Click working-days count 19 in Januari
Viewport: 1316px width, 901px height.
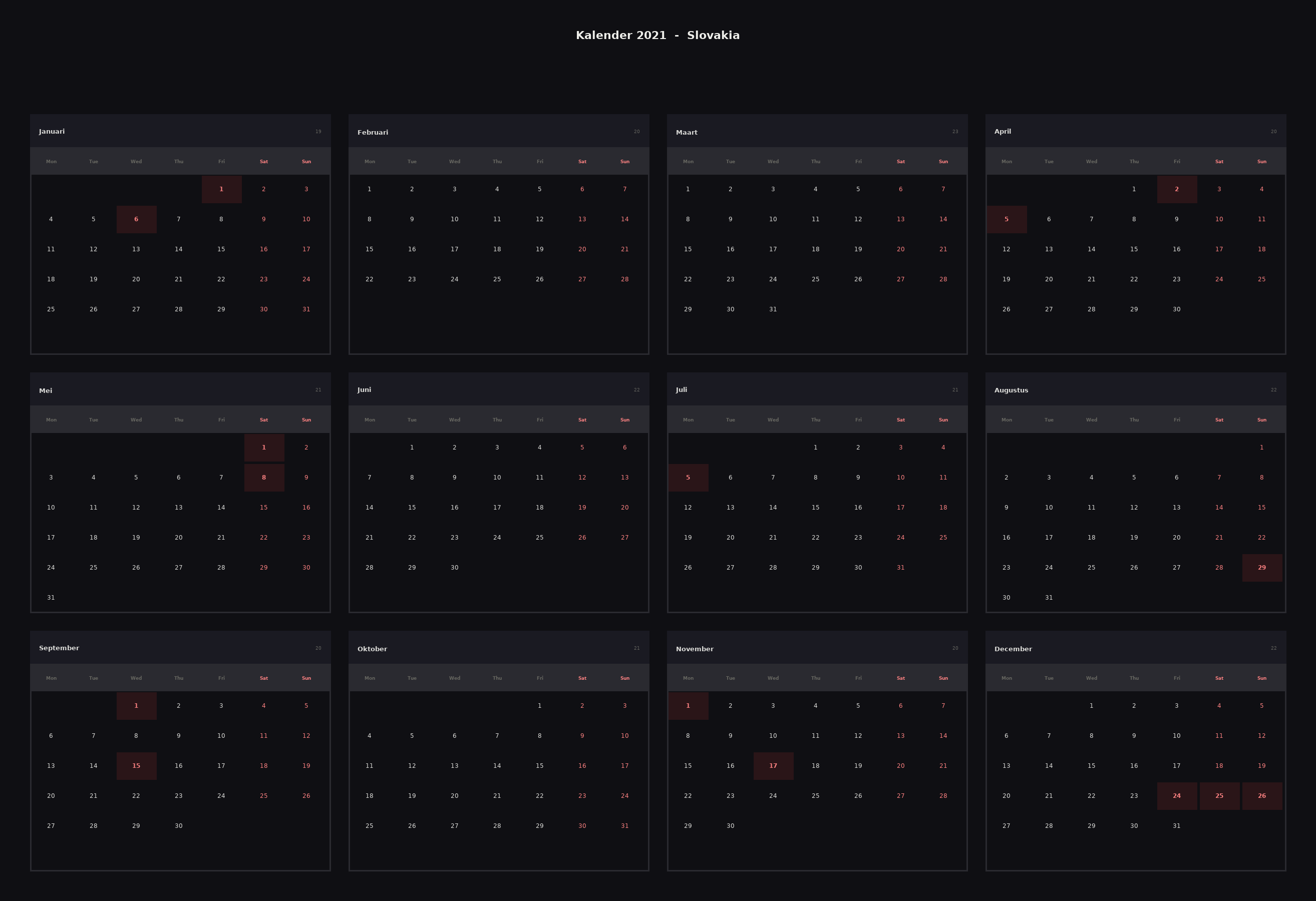pyautogui.click(x=318, y=132)
